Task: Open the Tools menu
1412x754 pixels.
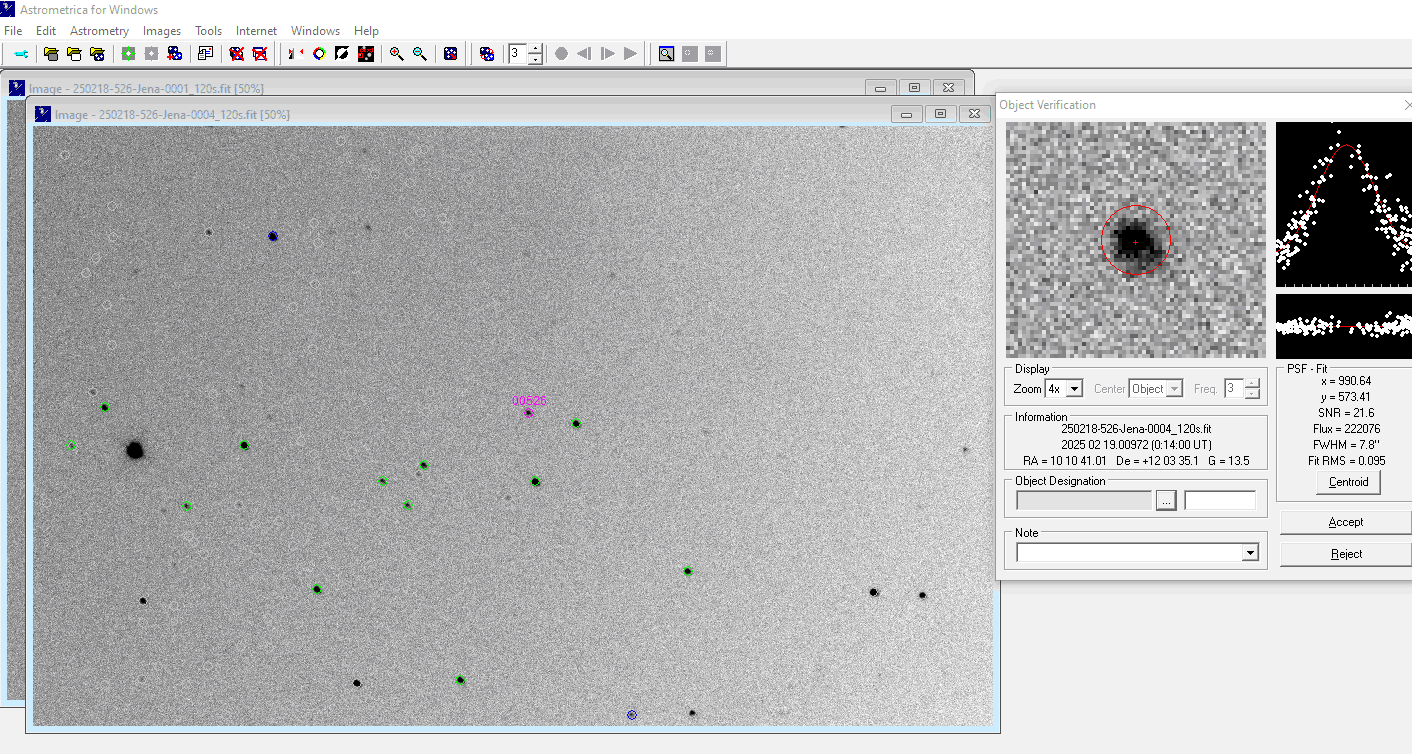Action: point(209,31)
